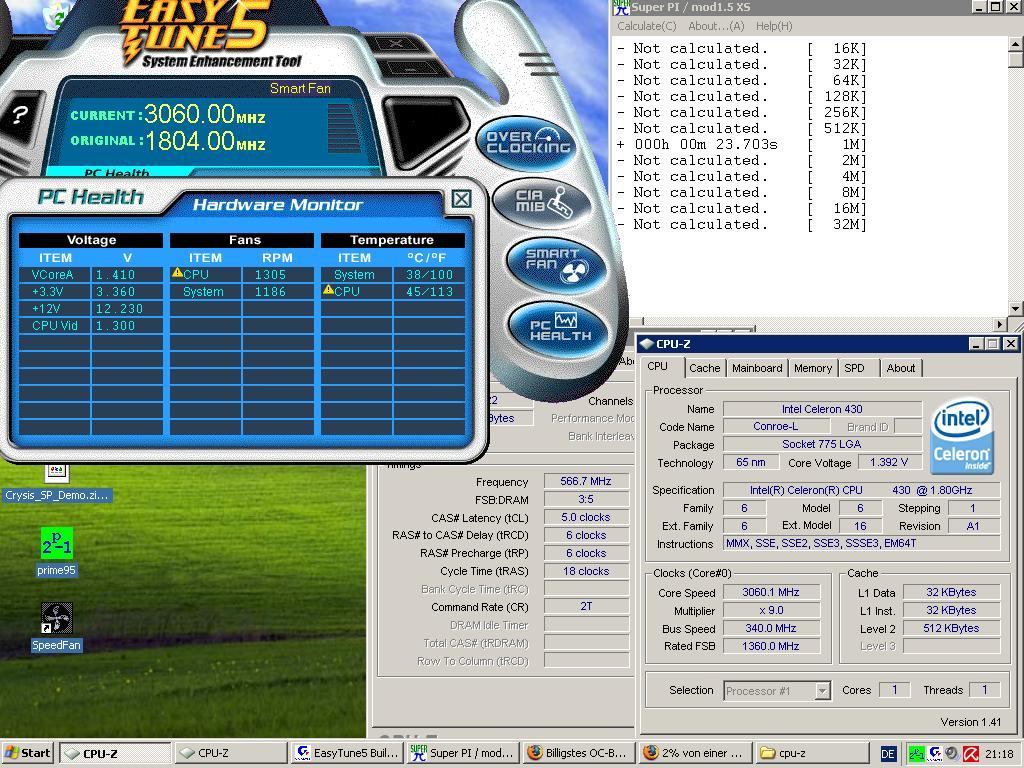1024x768 pixels.
Task: Click the DE language indicator in tray
Action: [x=888, y=754]
